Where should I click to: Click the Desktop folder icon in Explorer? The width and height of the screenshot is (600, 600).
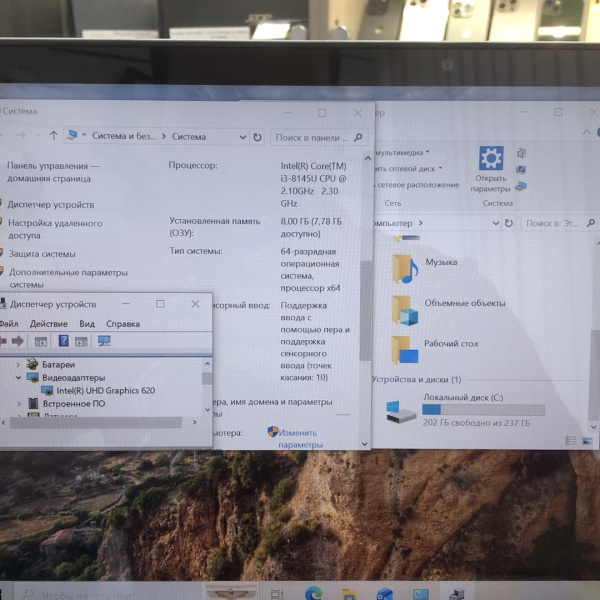[405, 350]
